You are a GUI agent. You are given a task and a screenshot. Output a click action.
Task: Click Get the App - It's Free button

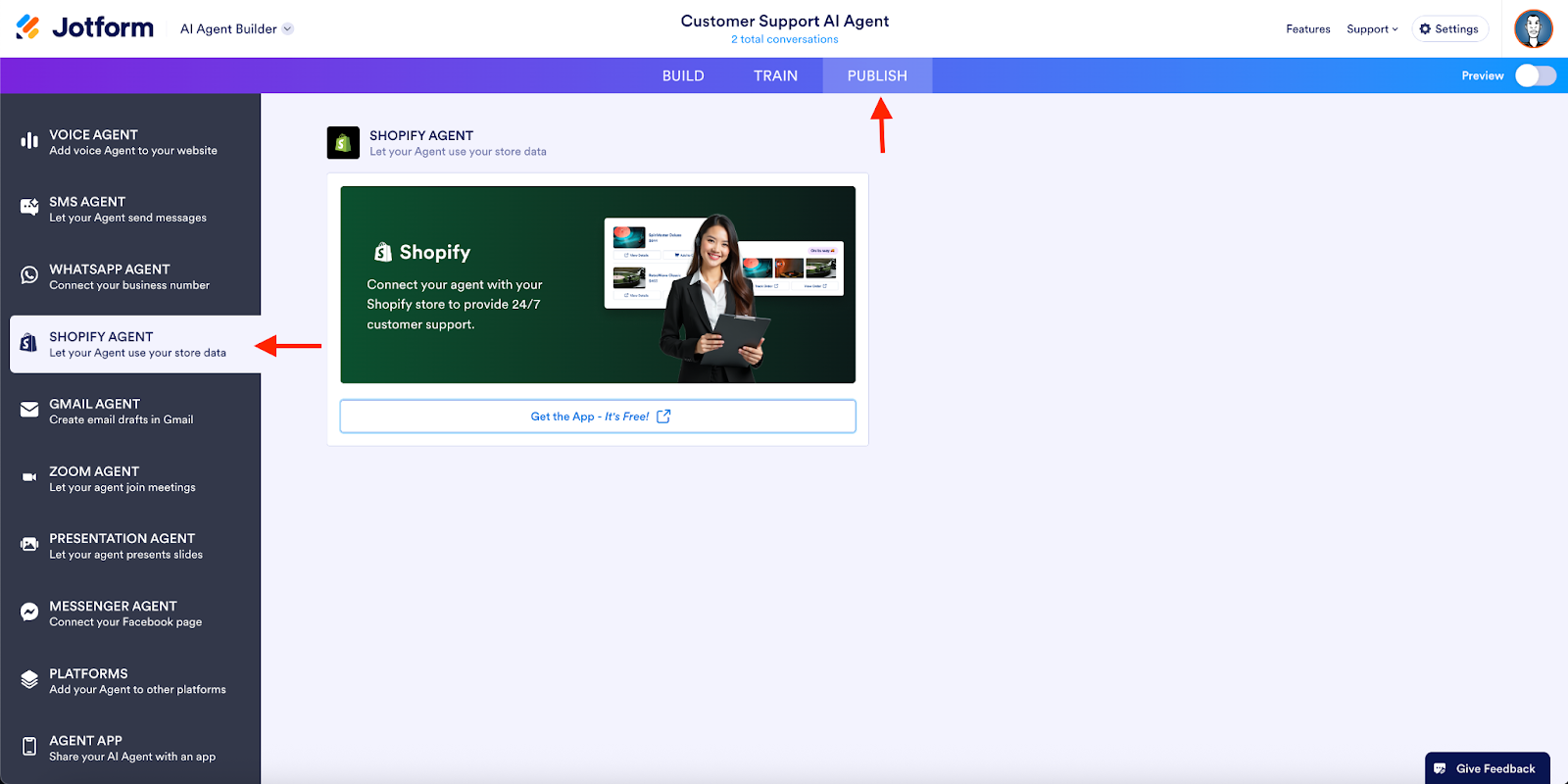click(598, 416)
